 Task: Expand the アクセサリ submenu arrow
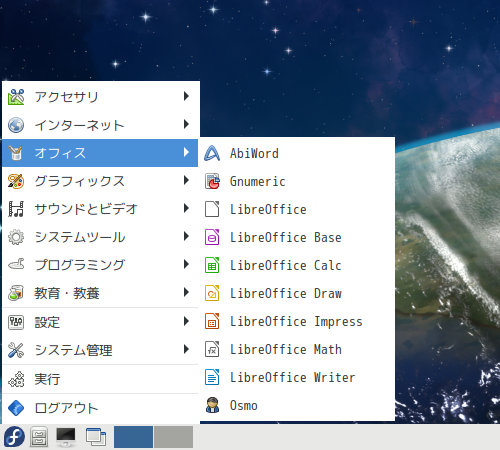pos(186,96)
